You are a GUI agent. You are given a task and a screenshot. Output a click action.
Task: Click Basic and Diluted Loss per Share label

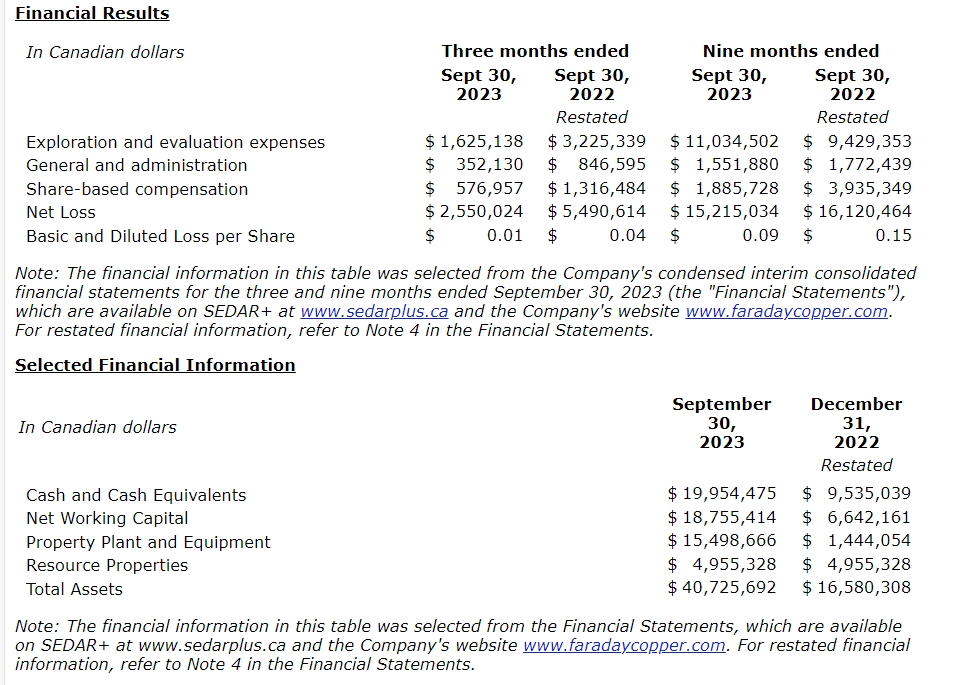(x=160, y=236)
